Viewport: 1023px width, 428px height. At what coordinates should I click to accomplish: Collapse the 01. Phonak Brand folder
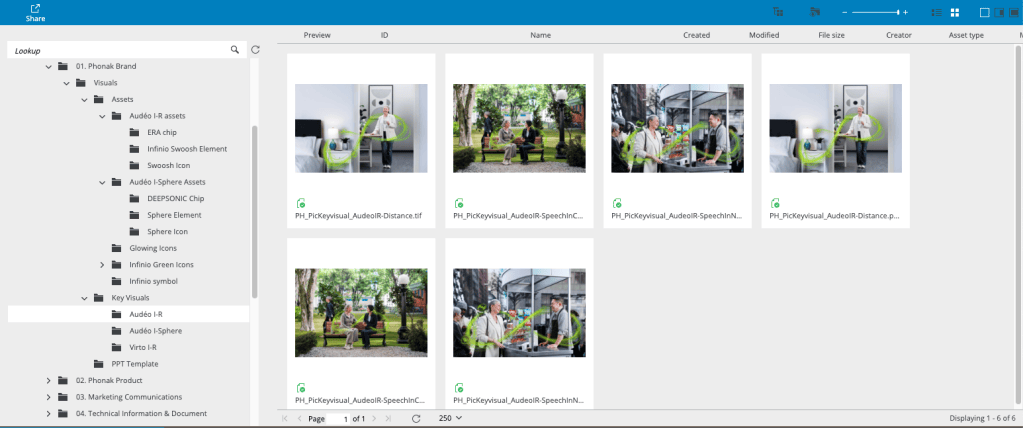(x=48, y=67)
